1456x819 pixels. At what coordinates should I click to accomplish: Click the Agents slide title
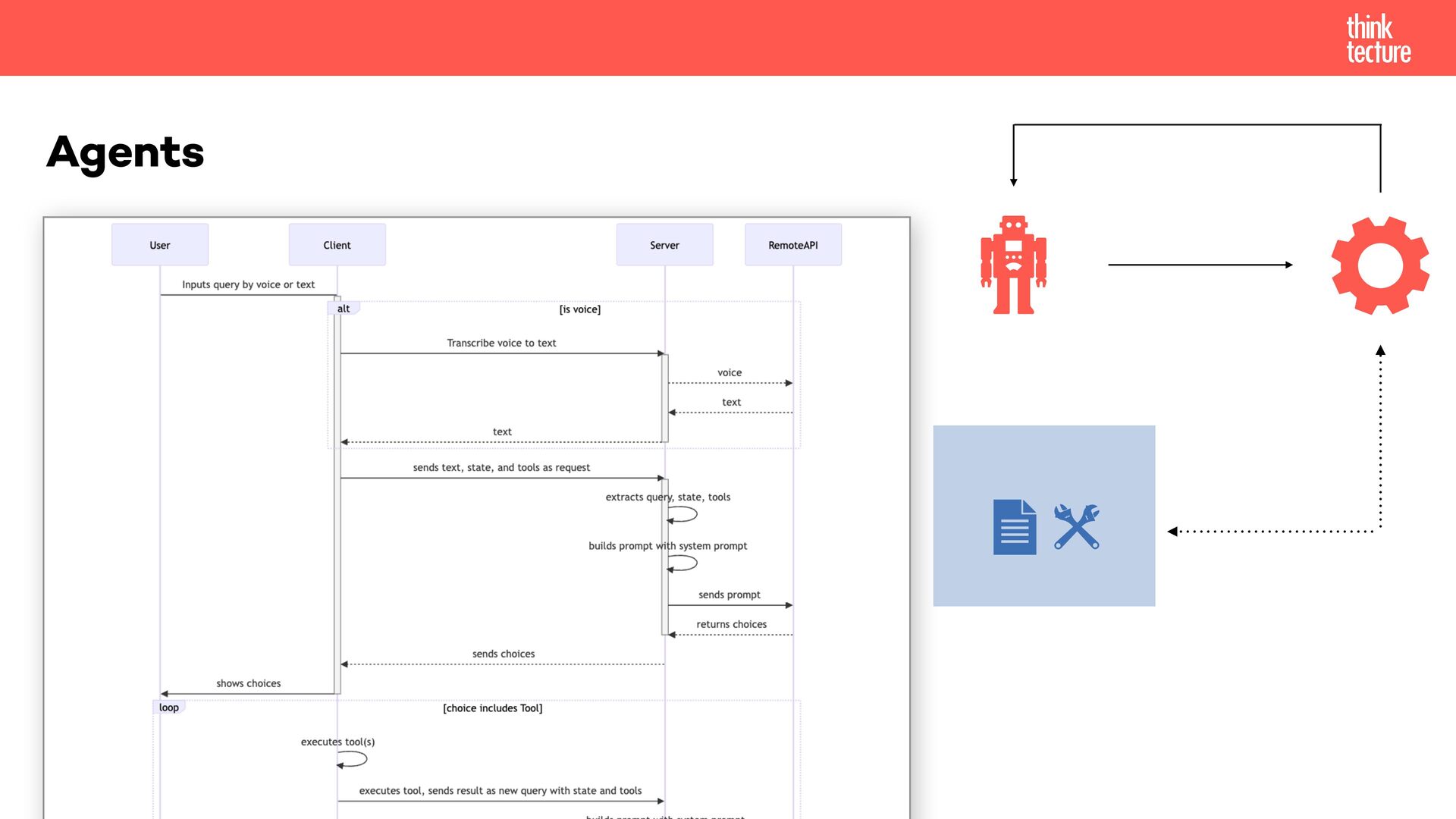[126, 152]
